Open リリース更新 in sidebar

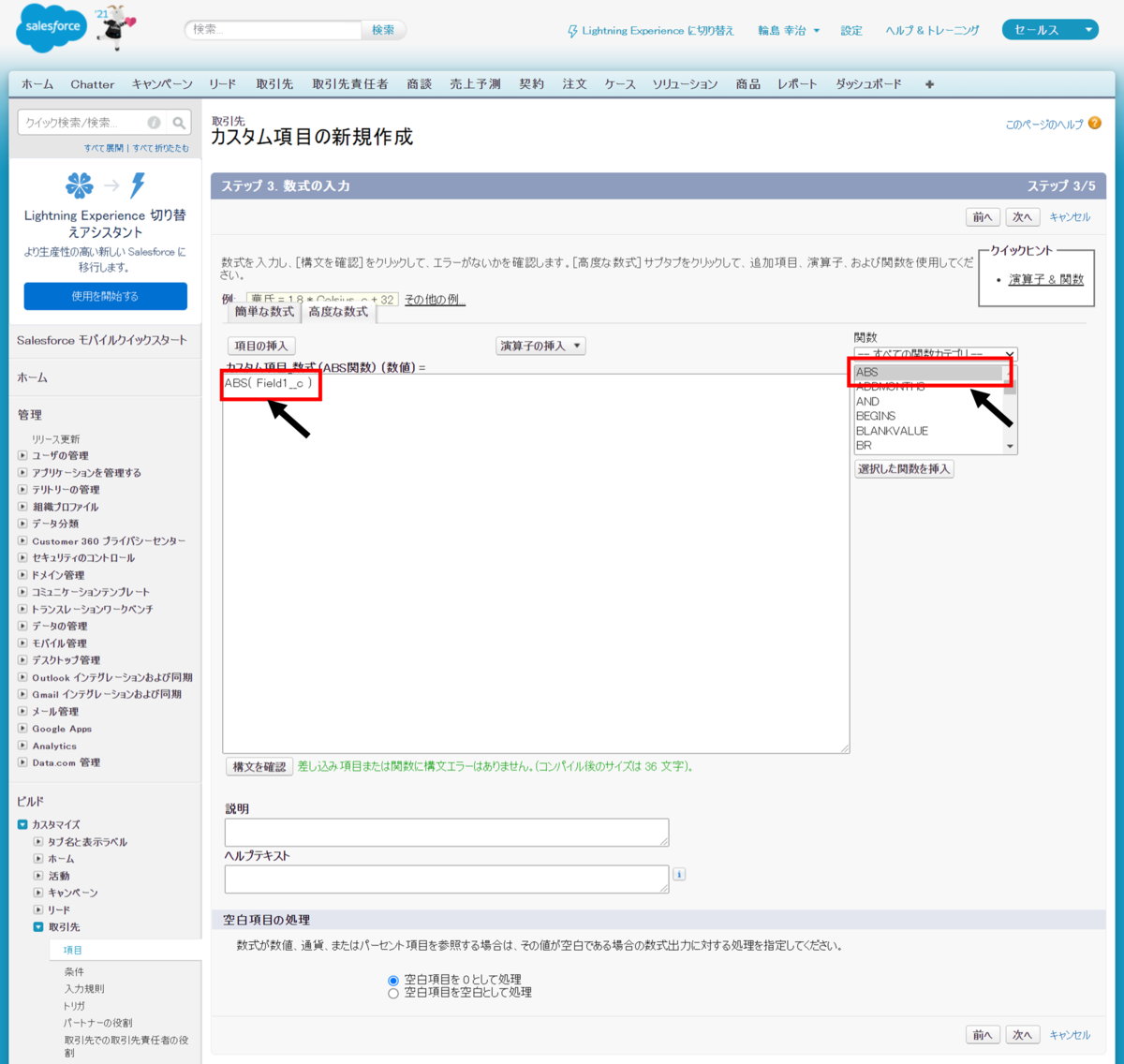[x=56, y=439]
